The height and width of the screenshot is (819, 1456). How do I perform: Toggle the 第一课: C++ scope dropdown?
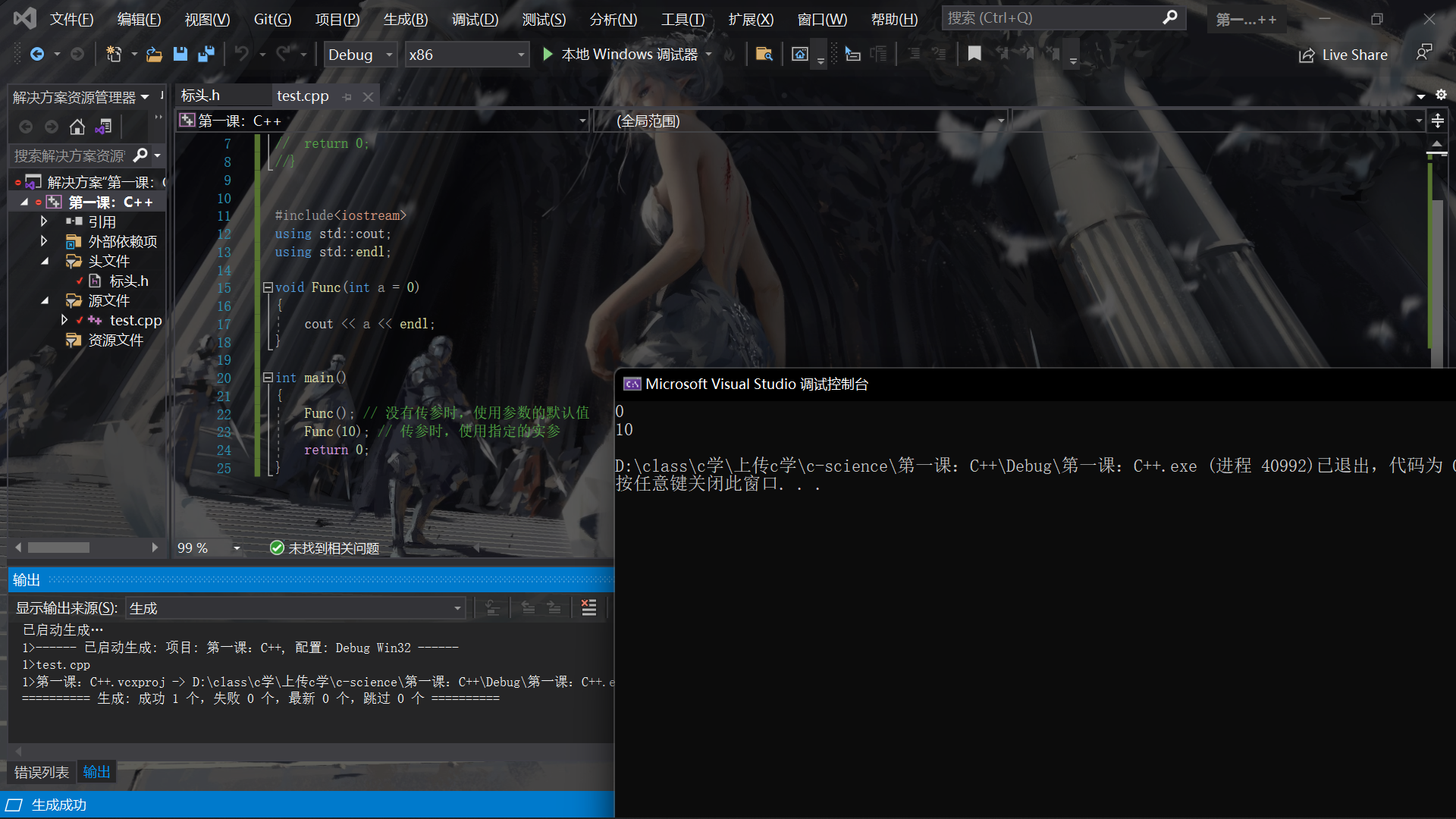coord(579,120)
